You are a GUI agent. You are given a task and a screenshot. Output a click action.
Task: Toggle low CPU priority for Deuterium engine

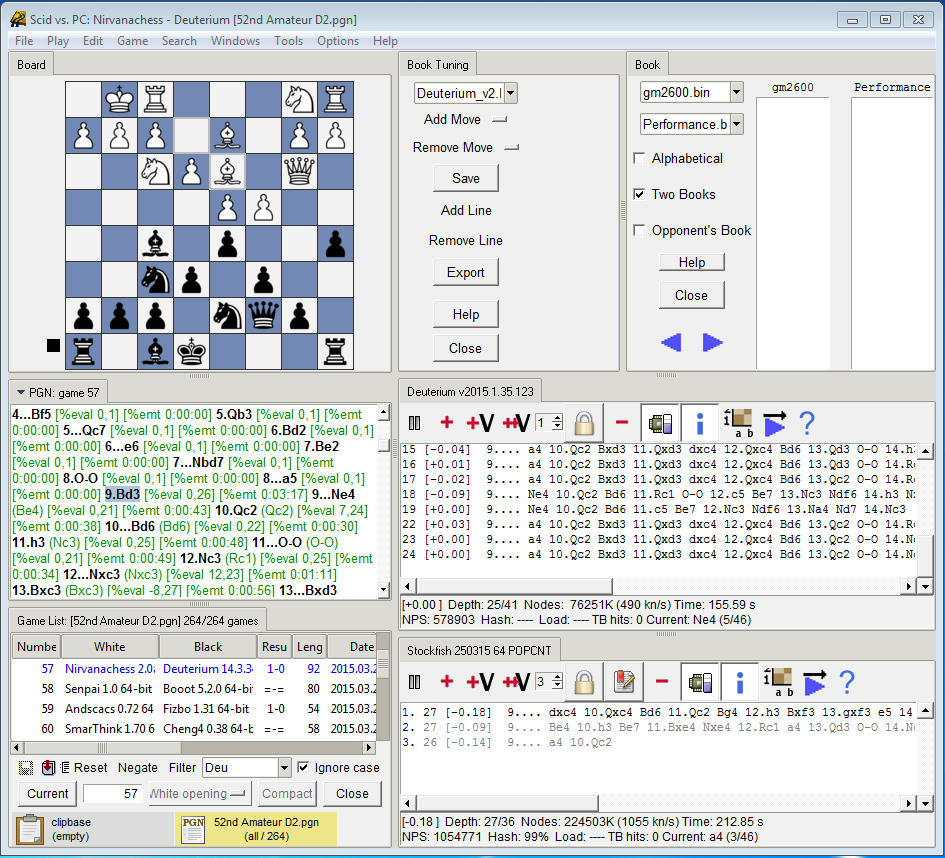click(660, 423)
